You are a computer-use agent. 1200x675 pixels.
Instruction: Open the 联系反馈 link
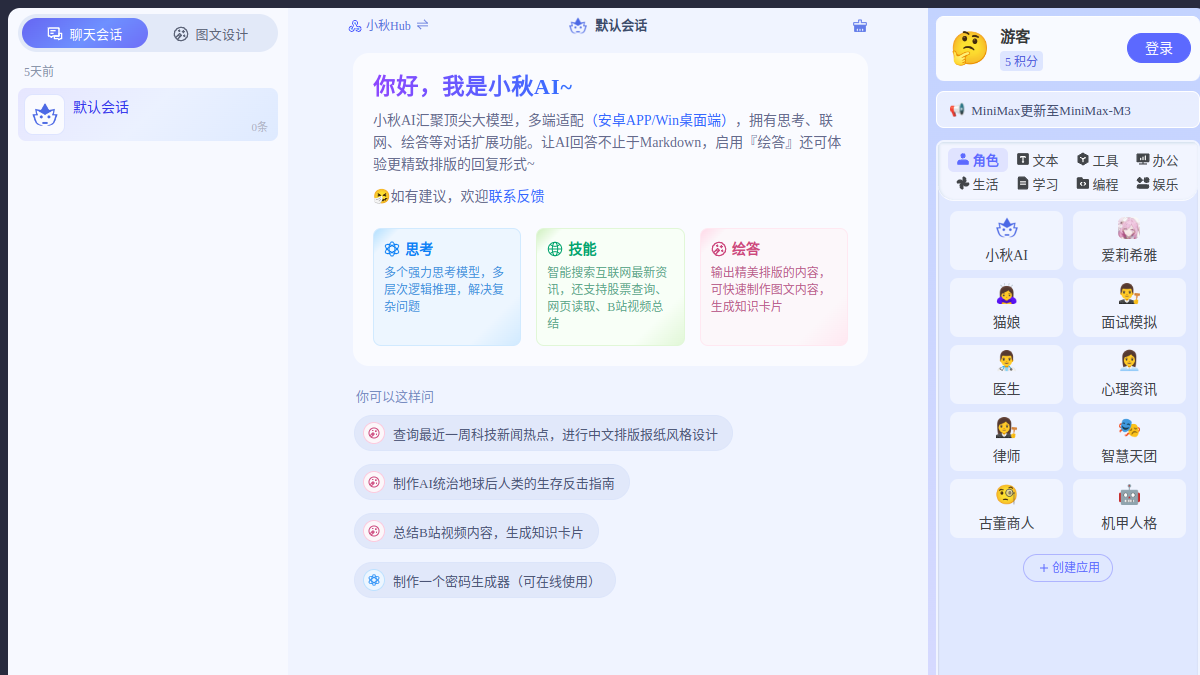click(517, 196)
